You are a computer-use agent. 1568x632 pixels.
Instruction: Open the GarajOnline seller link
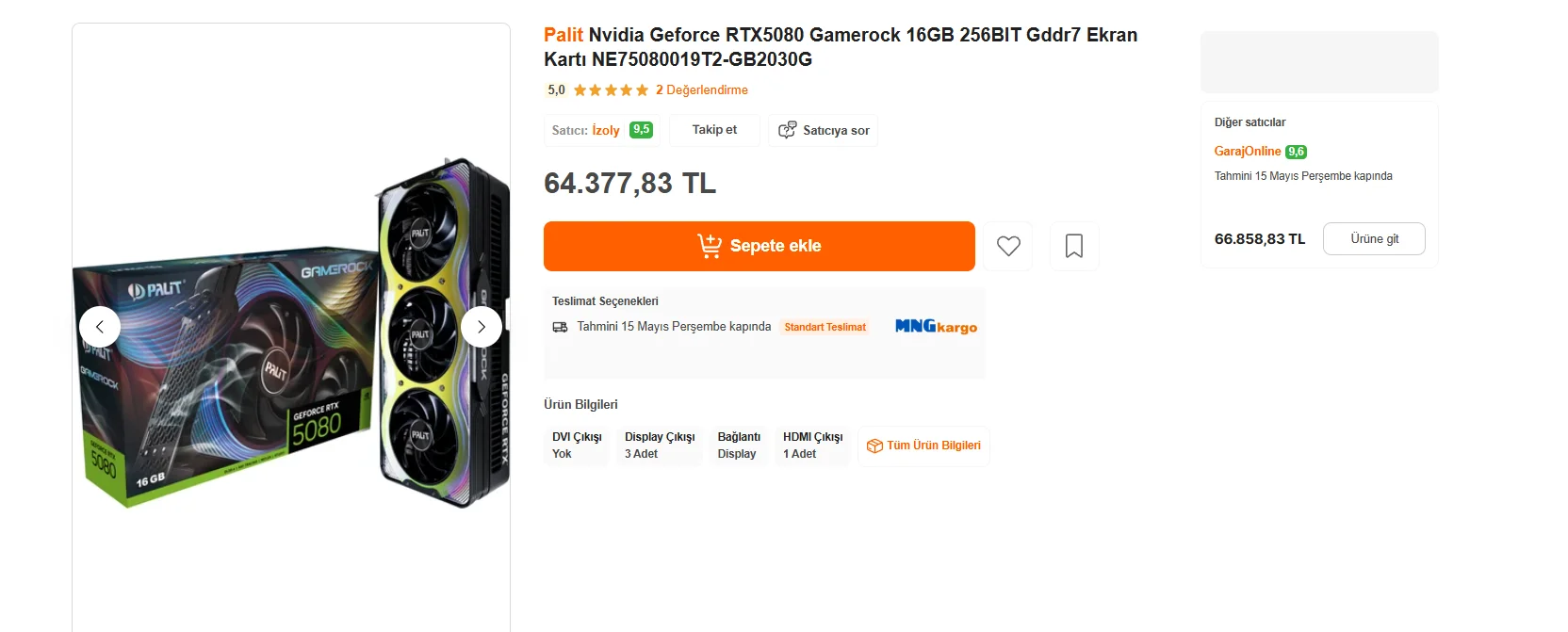1247,152
